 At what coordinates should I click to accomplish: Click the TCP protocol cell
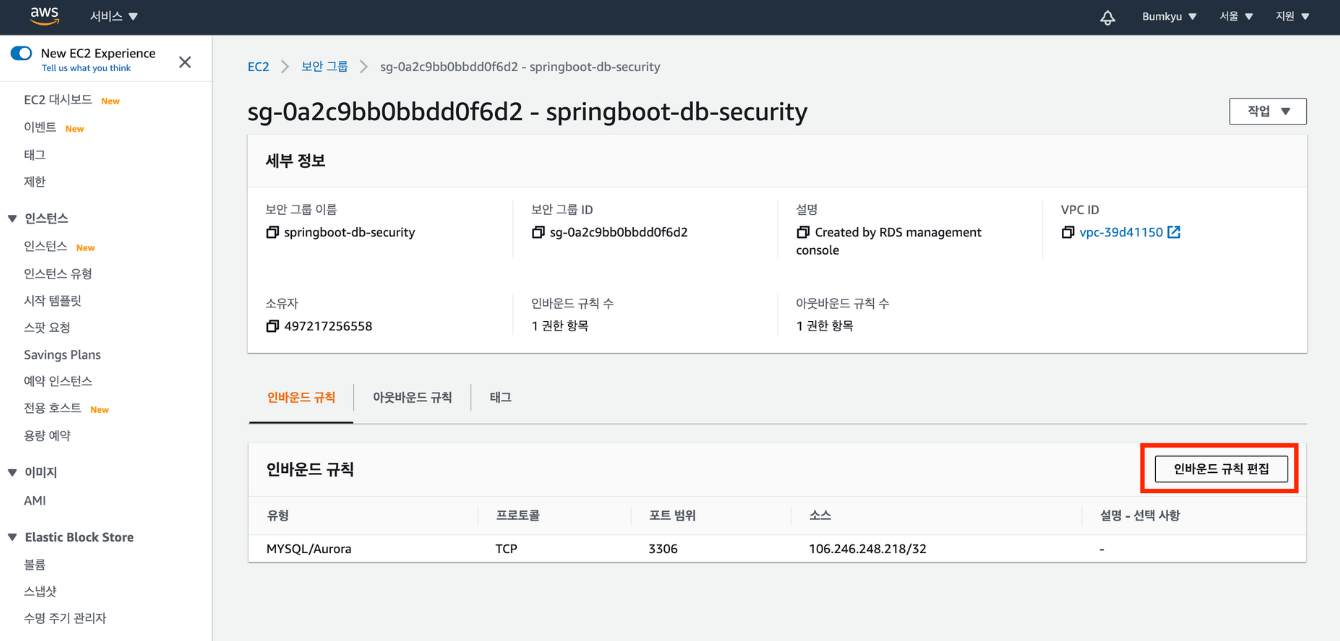pyautogui.click(x=506, y=549)
